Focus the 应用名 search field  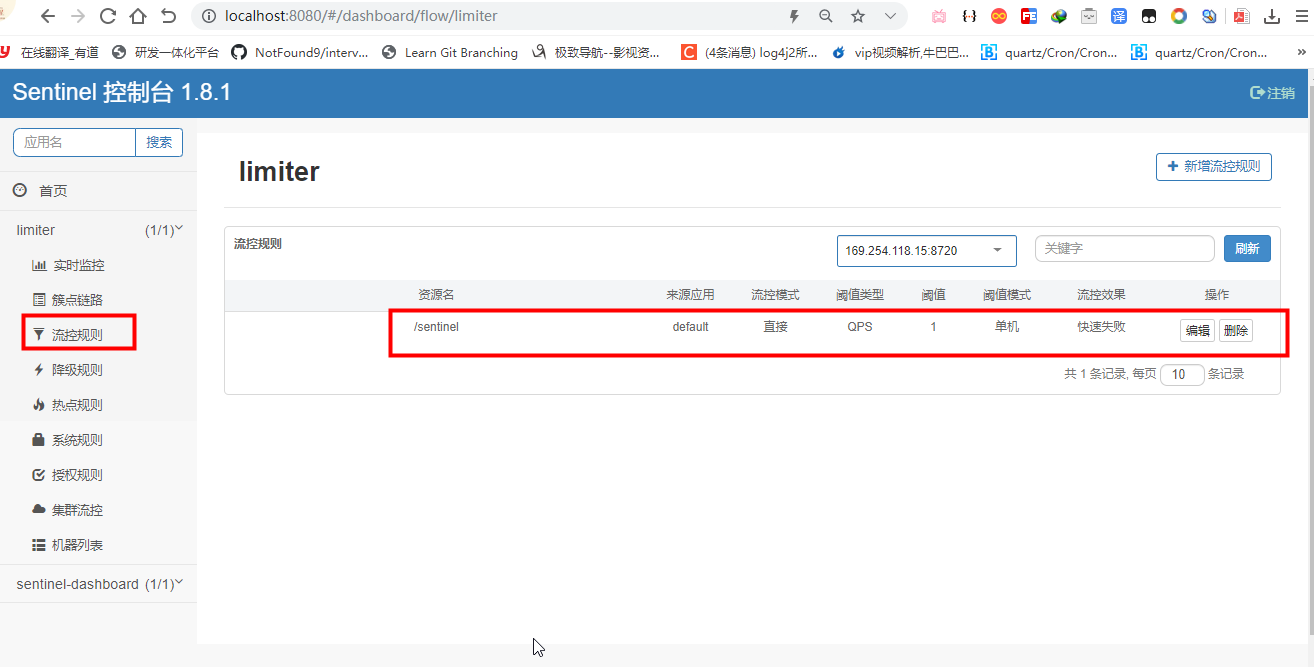tap(75, 142)
